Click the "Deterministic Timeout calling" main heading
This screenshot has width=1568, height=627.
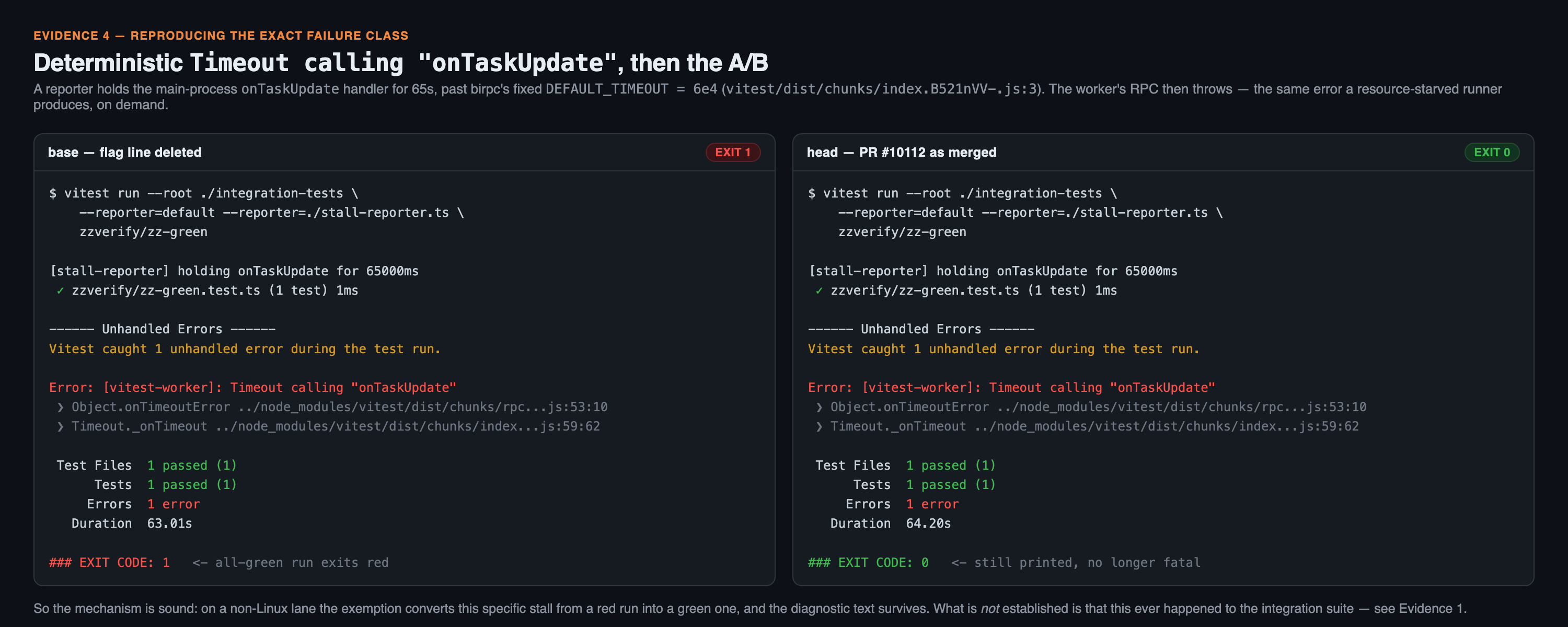(400, 63)
